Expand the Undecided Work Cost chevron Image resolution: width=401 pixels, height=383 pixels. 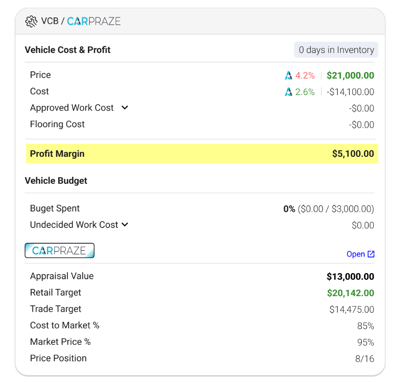[125, 225]
